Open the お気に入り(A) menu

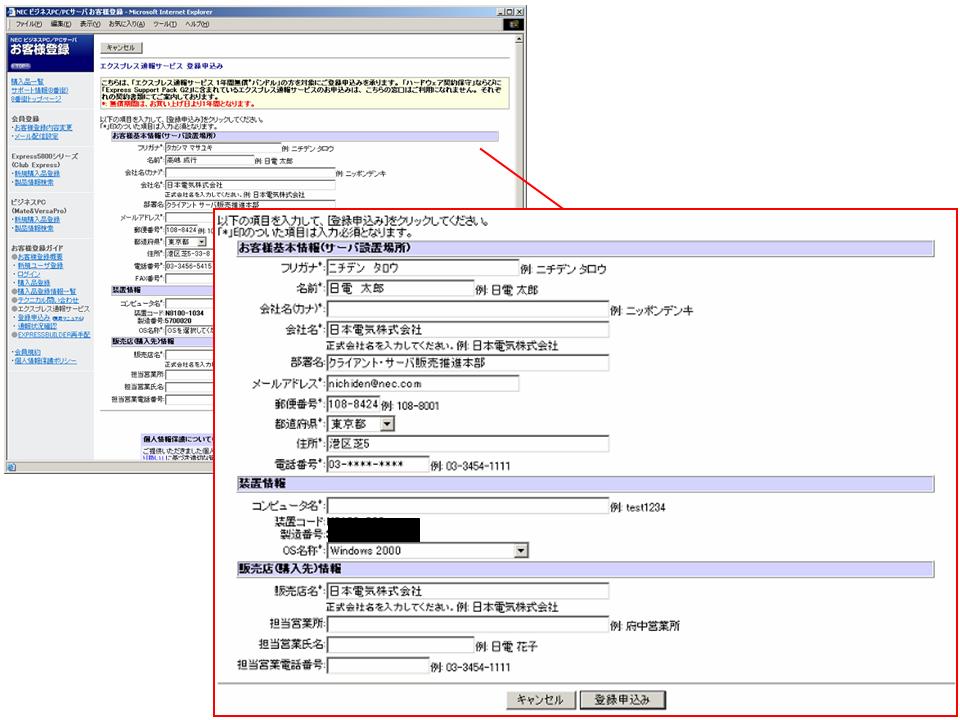tap(127, 24)
